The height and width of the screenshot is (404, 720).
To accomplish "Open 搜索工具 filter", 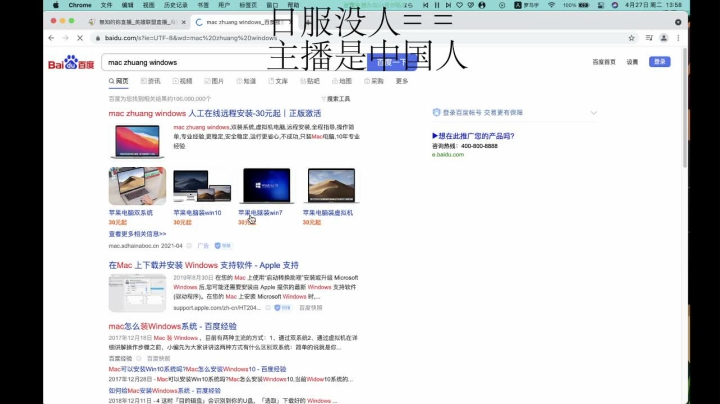I will point(336,99).
